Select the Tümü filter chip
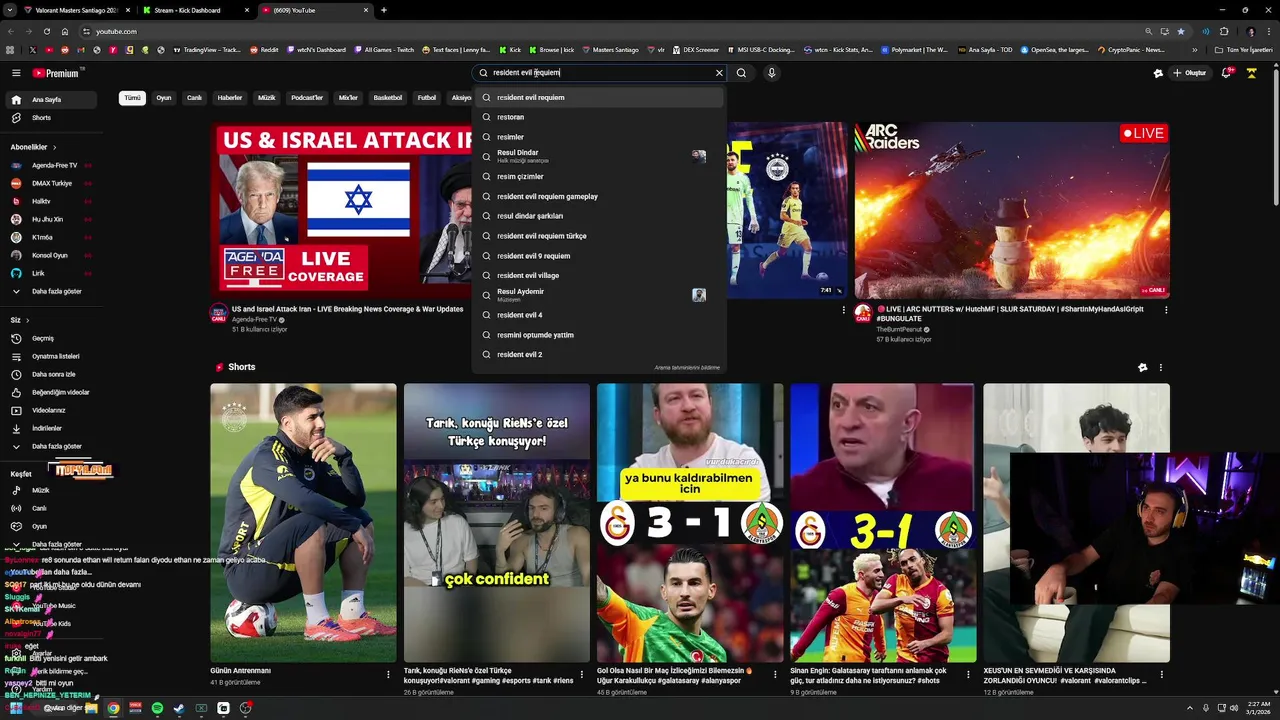This screenshot has width=1280, height=720. 132,98
